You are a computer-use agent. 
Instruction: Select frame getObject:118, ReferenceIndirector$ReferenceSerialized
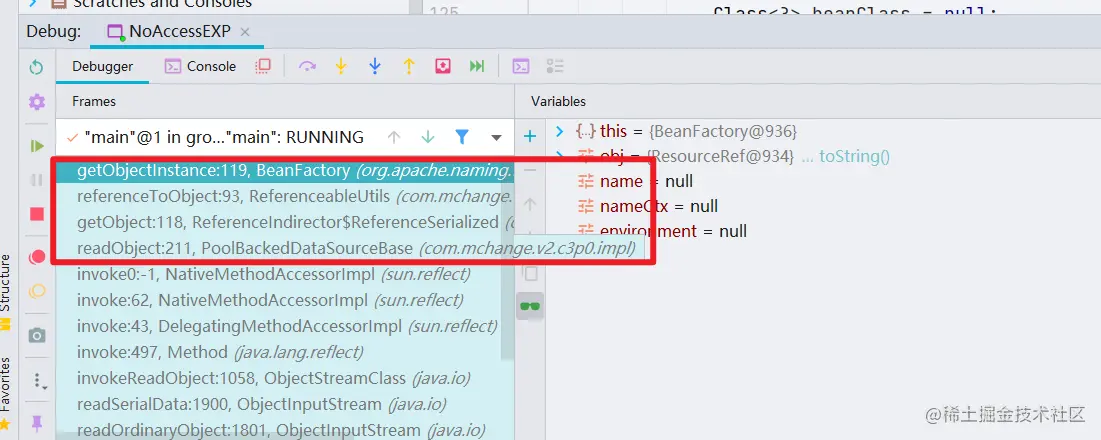[x=285, y=222]
